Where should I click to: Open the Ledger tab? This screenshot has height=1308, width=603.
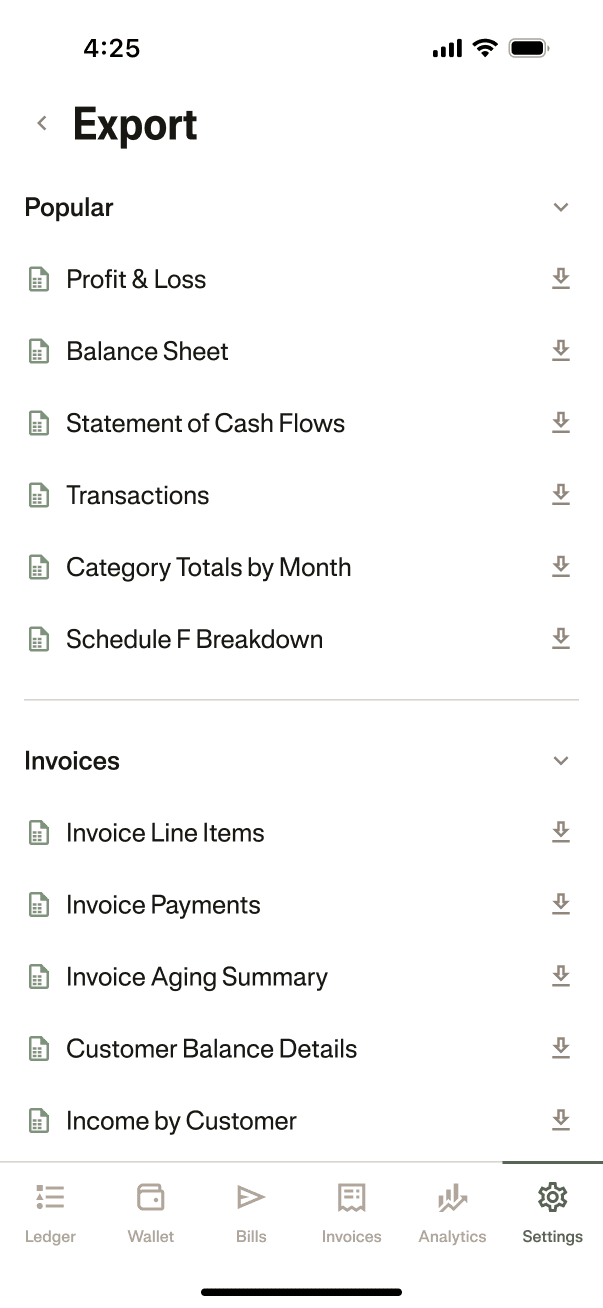[50, 1210]
